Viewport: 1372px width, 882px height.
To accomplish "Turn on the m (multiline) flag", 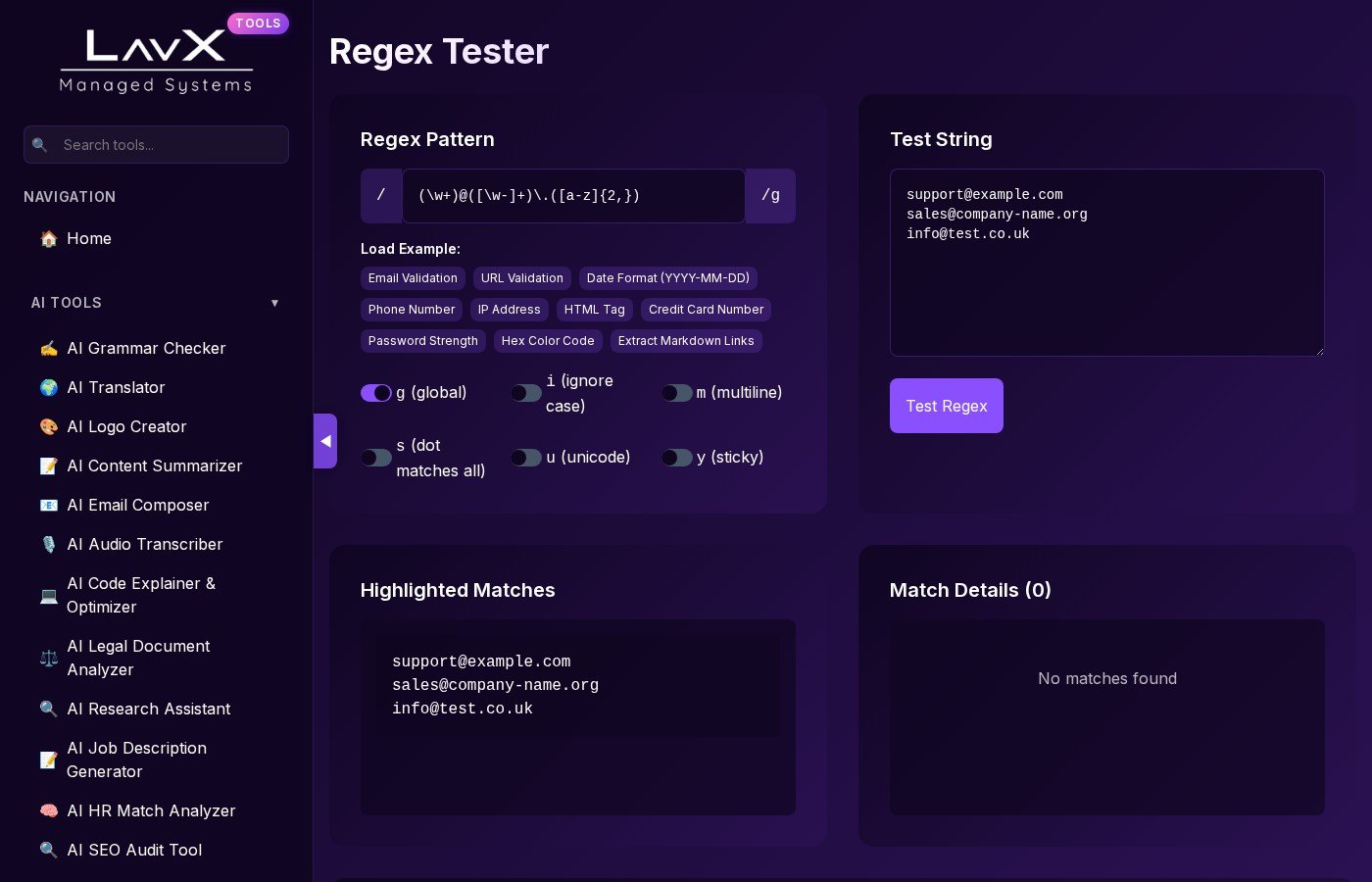I will (x=676, y=393).
